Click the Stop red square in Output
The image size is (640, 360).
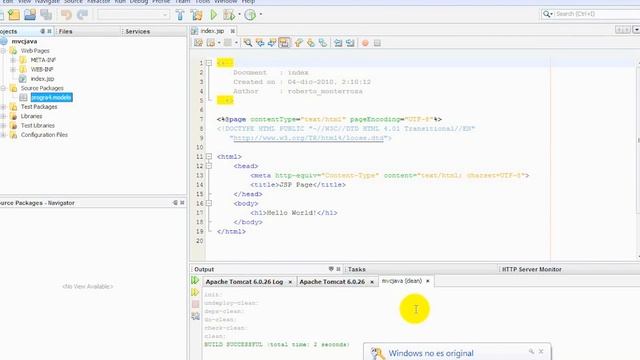[x=195, y=304]
